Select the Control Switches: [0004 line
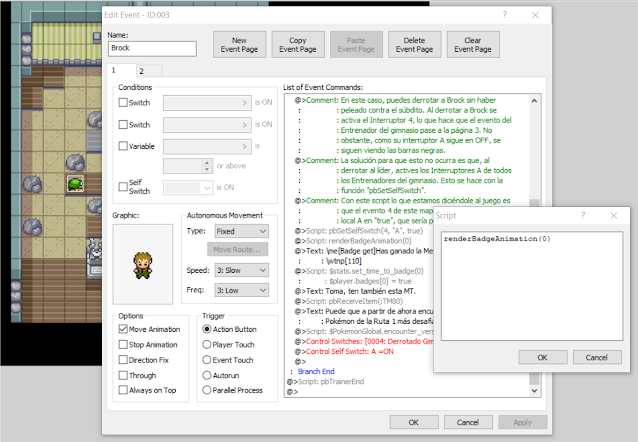 364,341
